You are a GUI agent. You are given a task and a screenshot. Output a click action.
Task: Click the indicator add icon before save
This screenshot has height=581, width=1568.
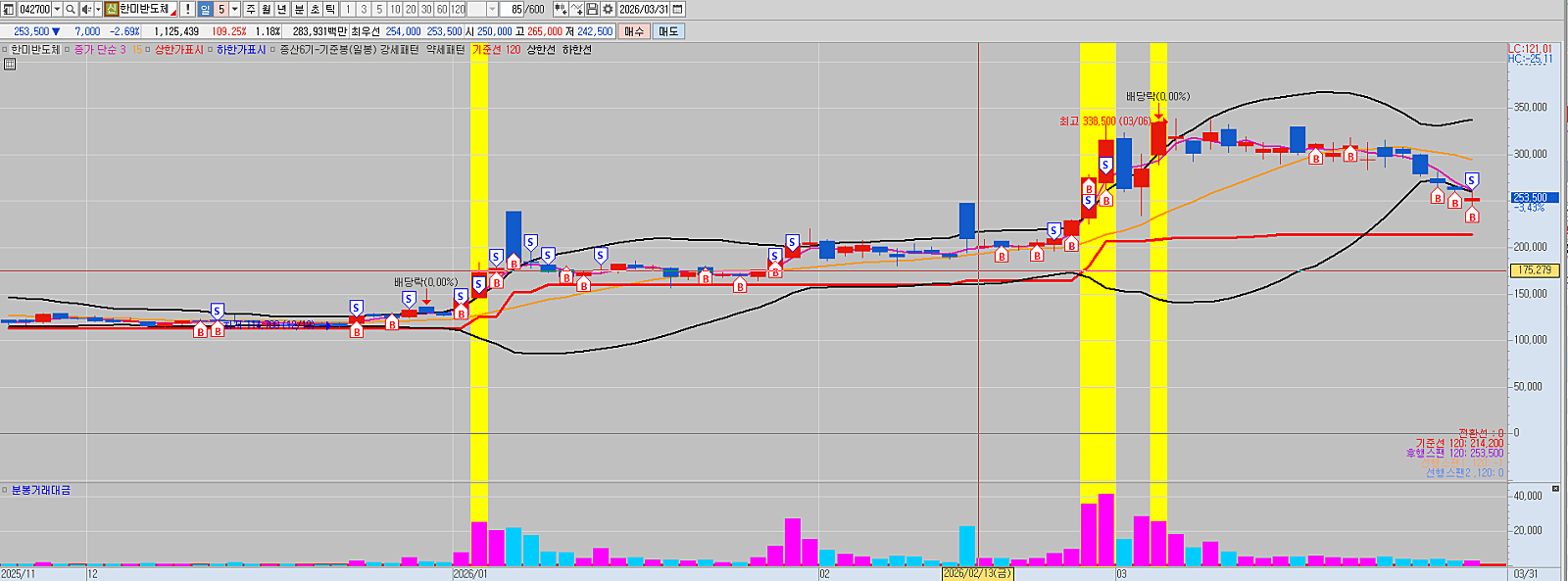tap(576, 9)
